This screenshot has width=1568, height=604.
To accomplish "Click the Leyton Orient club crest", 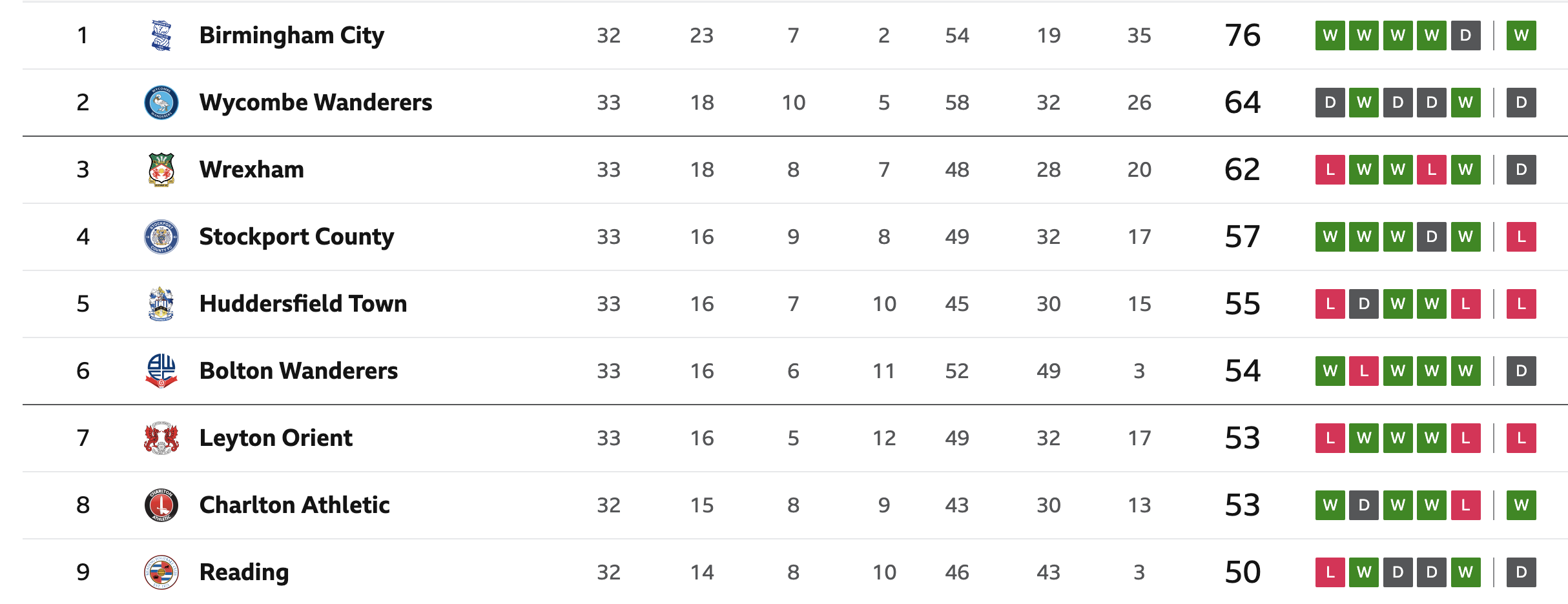I will [x=161, y=438].
